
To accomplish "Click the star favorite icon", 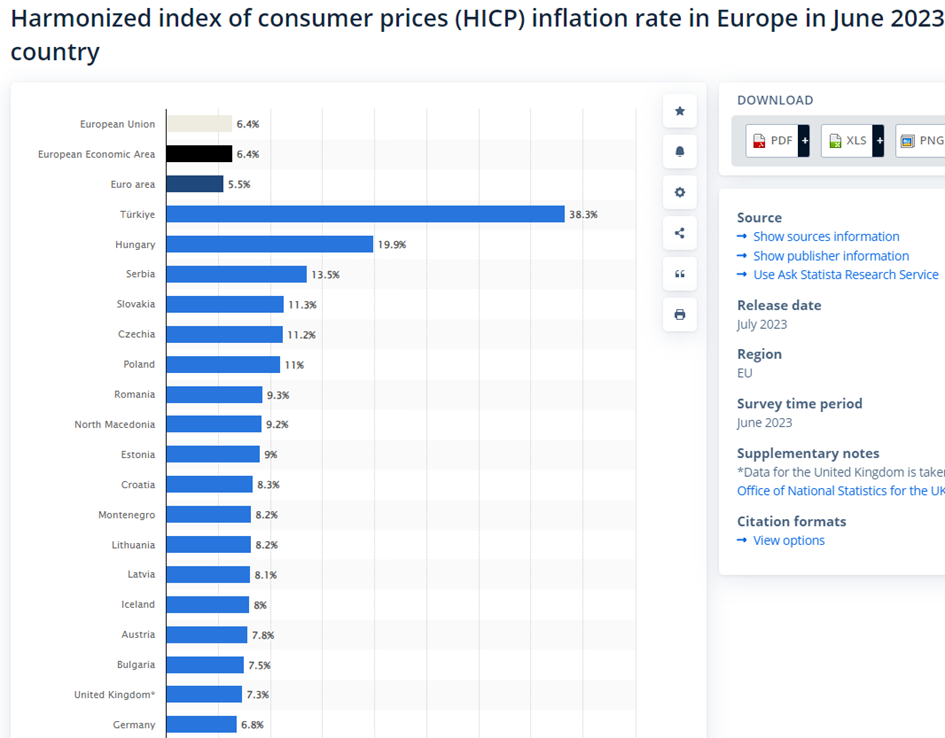I will [680, 111].
